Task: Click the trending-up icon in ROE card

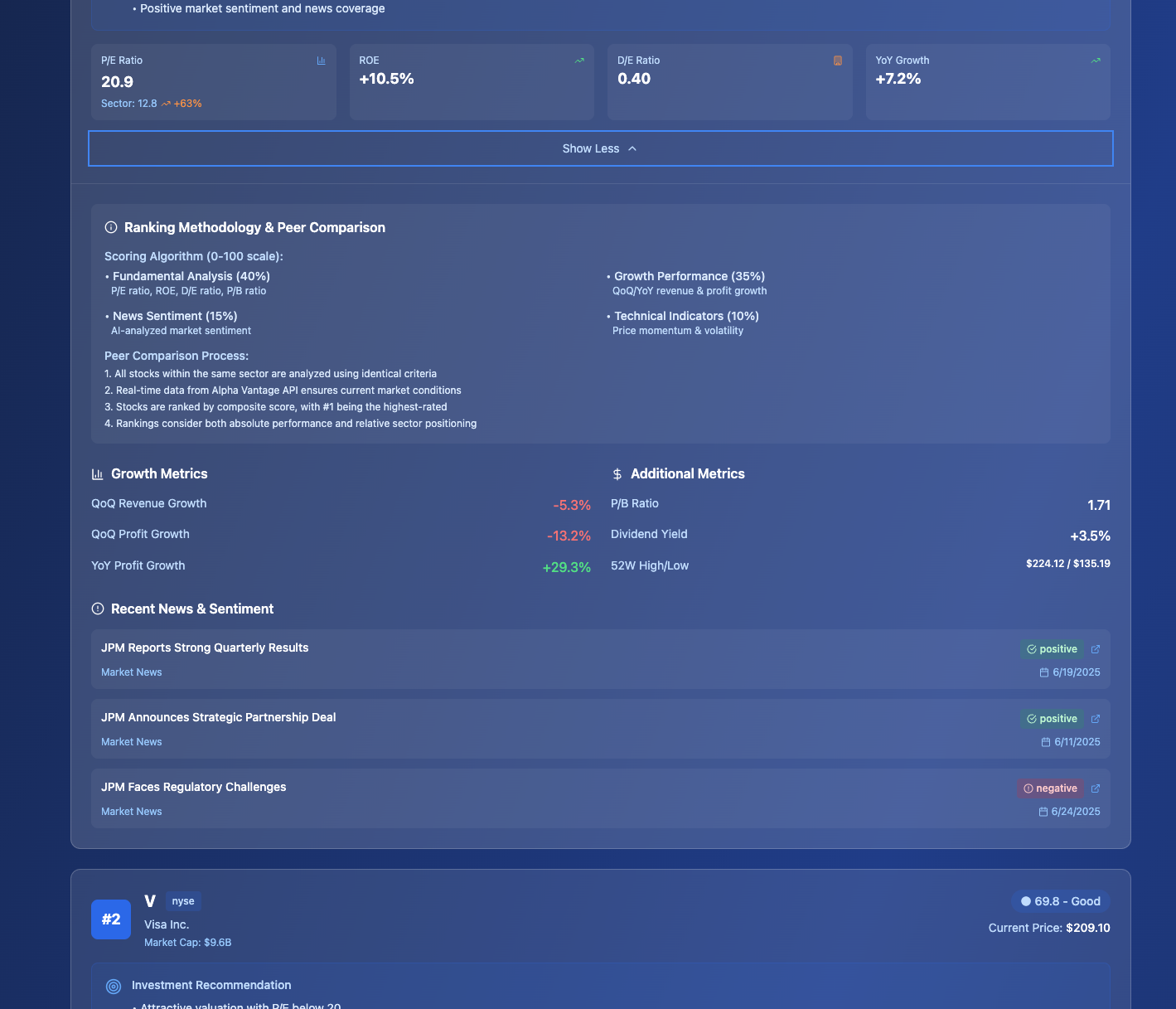Action: (x=579, y=61)
